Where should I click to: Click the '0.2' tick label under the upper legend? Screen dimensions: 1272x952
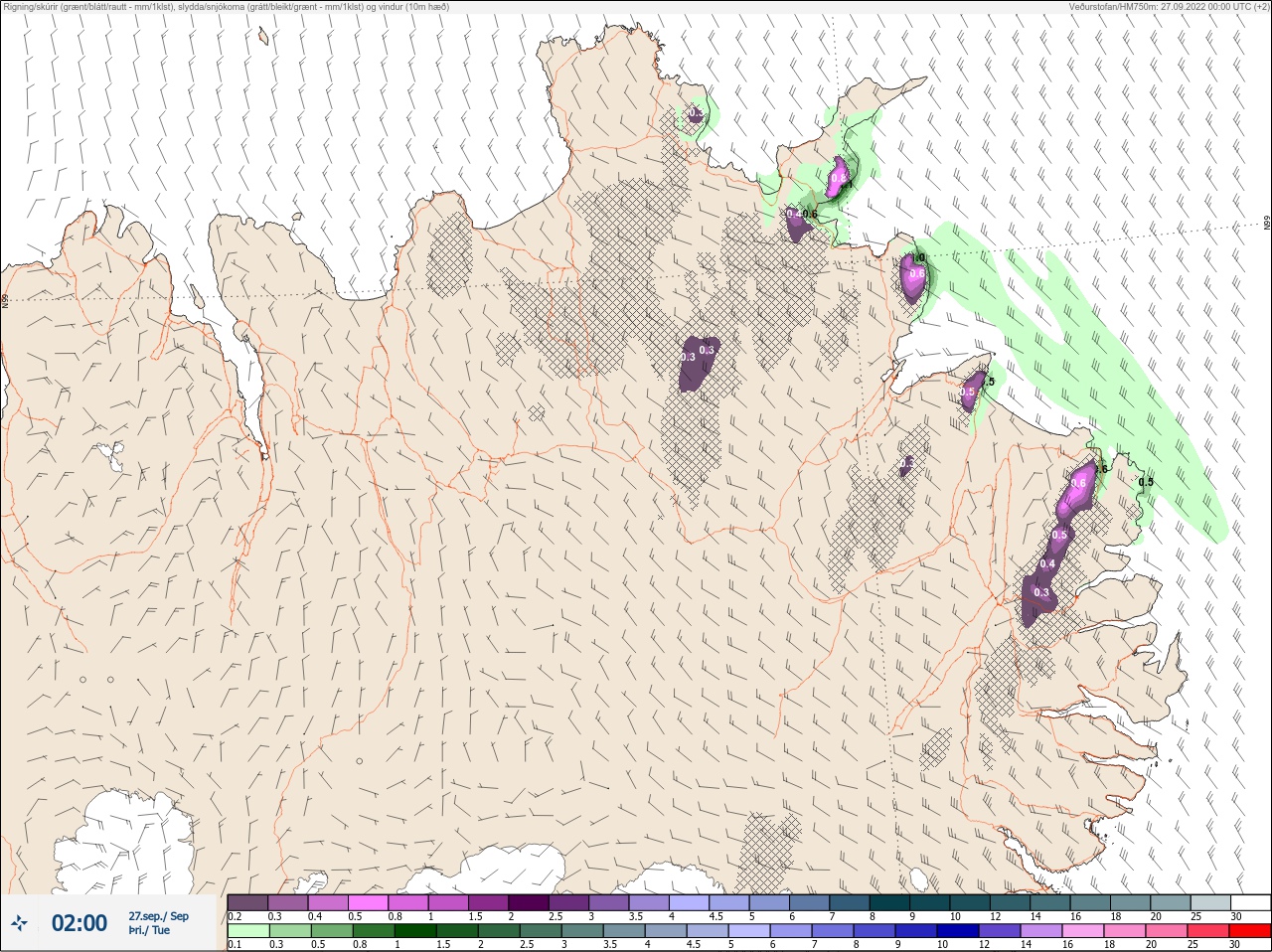235,916
